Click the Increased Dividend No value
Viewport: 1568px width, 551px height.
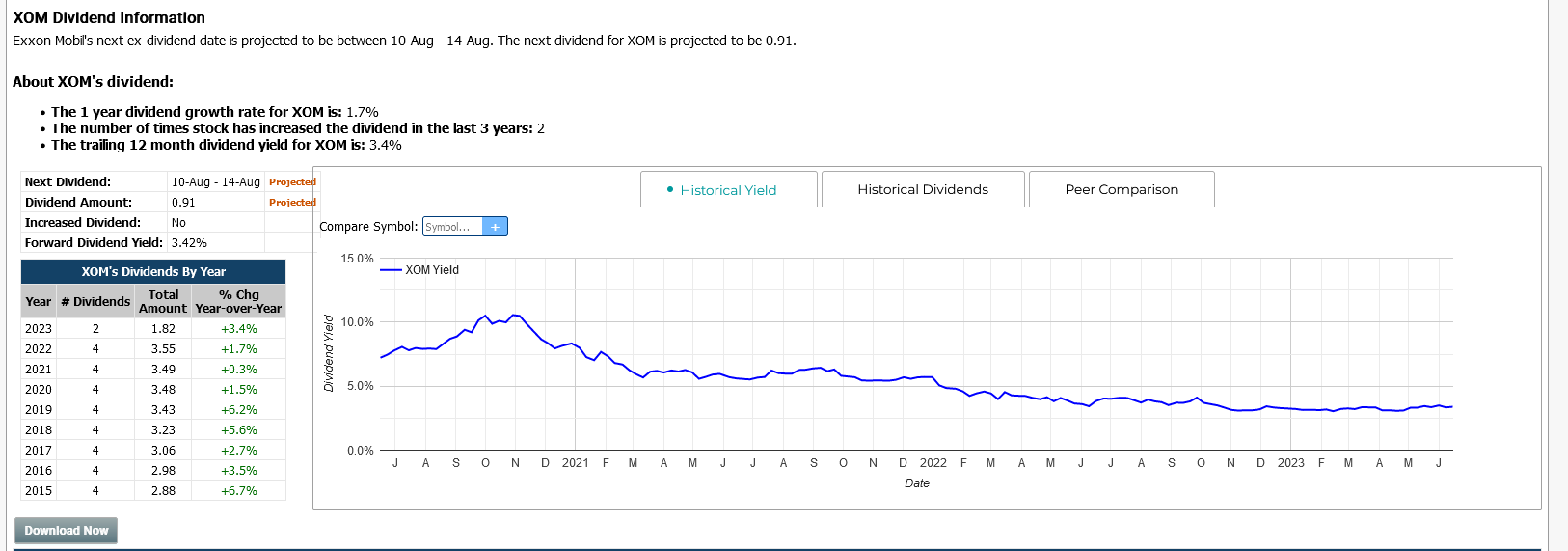click(178, 223)
